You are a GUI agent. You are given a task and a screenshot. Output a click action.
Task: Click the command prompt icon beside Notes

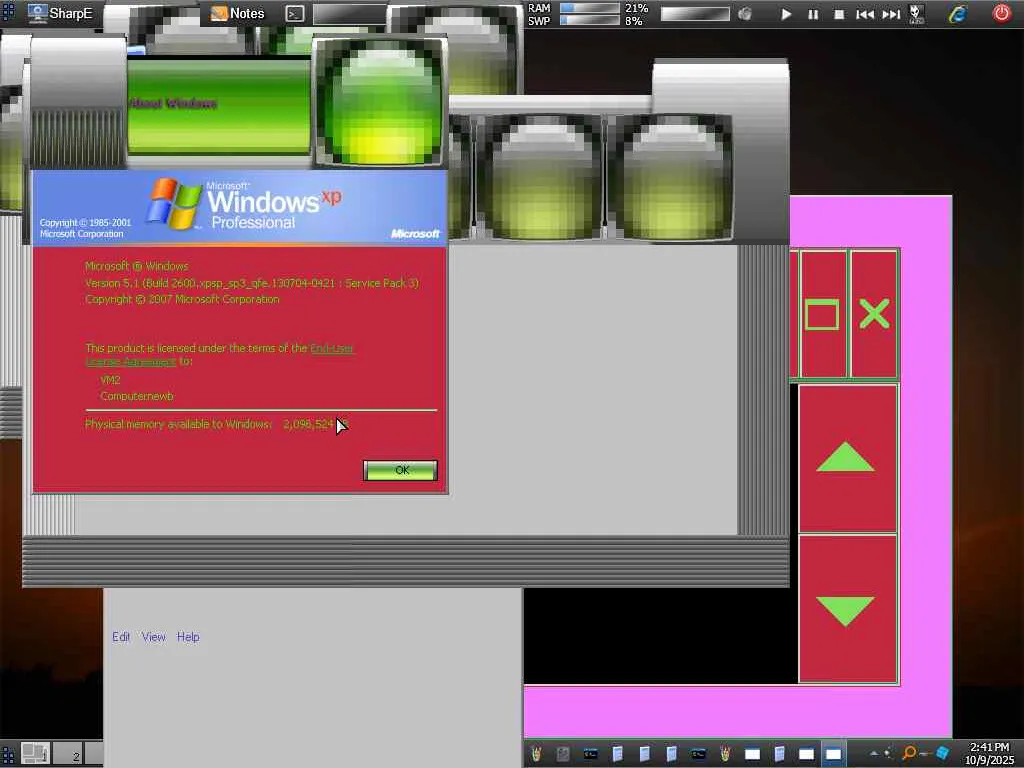click(295, 14)
